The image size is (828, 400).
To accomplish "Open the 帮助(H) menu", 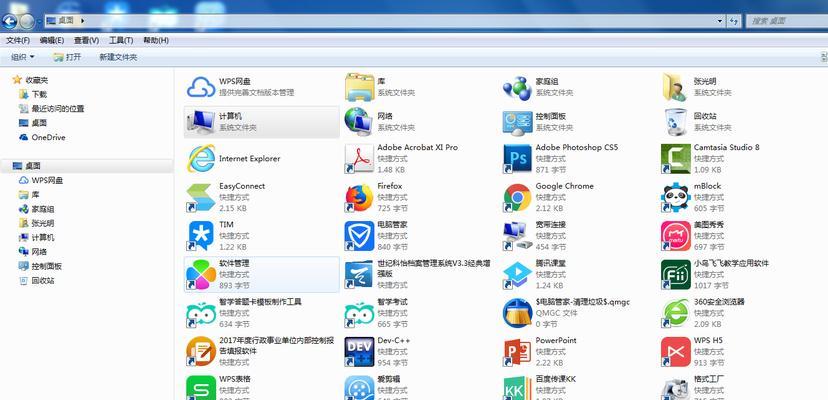I will tap(156, 41).
